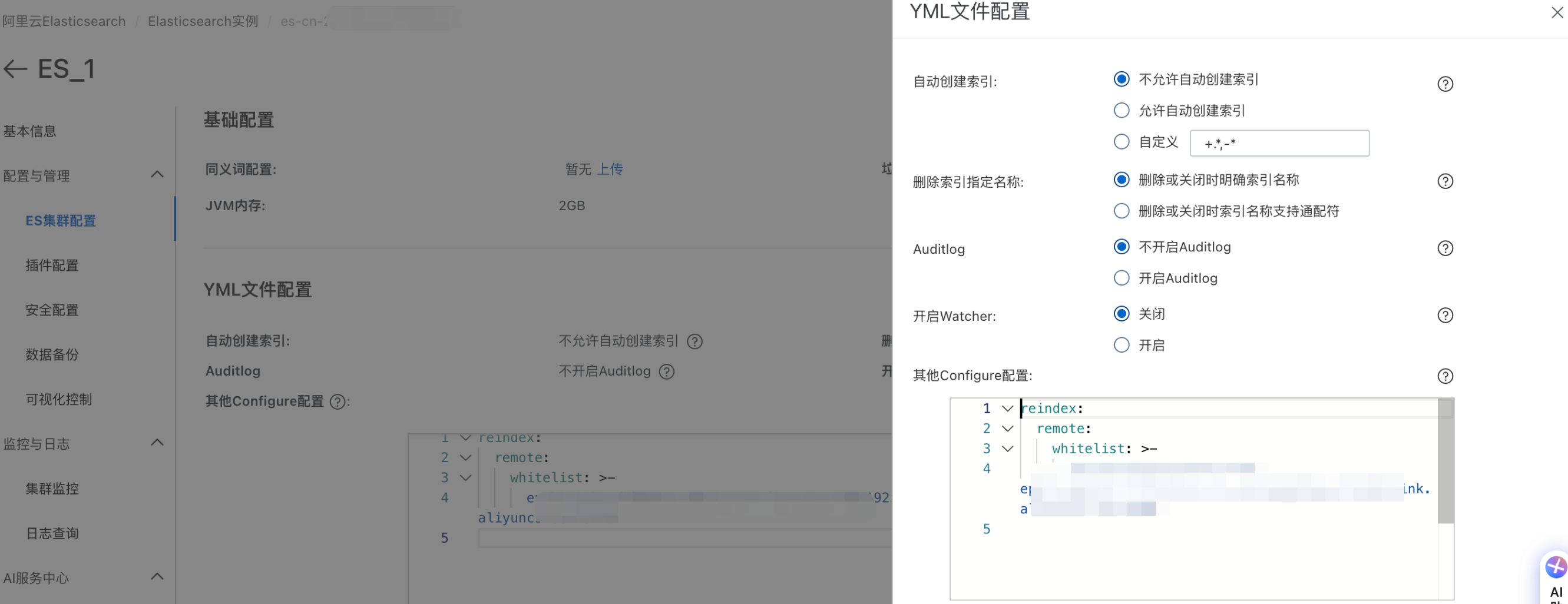Go to 阿里云Elasticsearch breadcrumb
This screenshot has height=604, width=1568.
click(x=64, y=21)
